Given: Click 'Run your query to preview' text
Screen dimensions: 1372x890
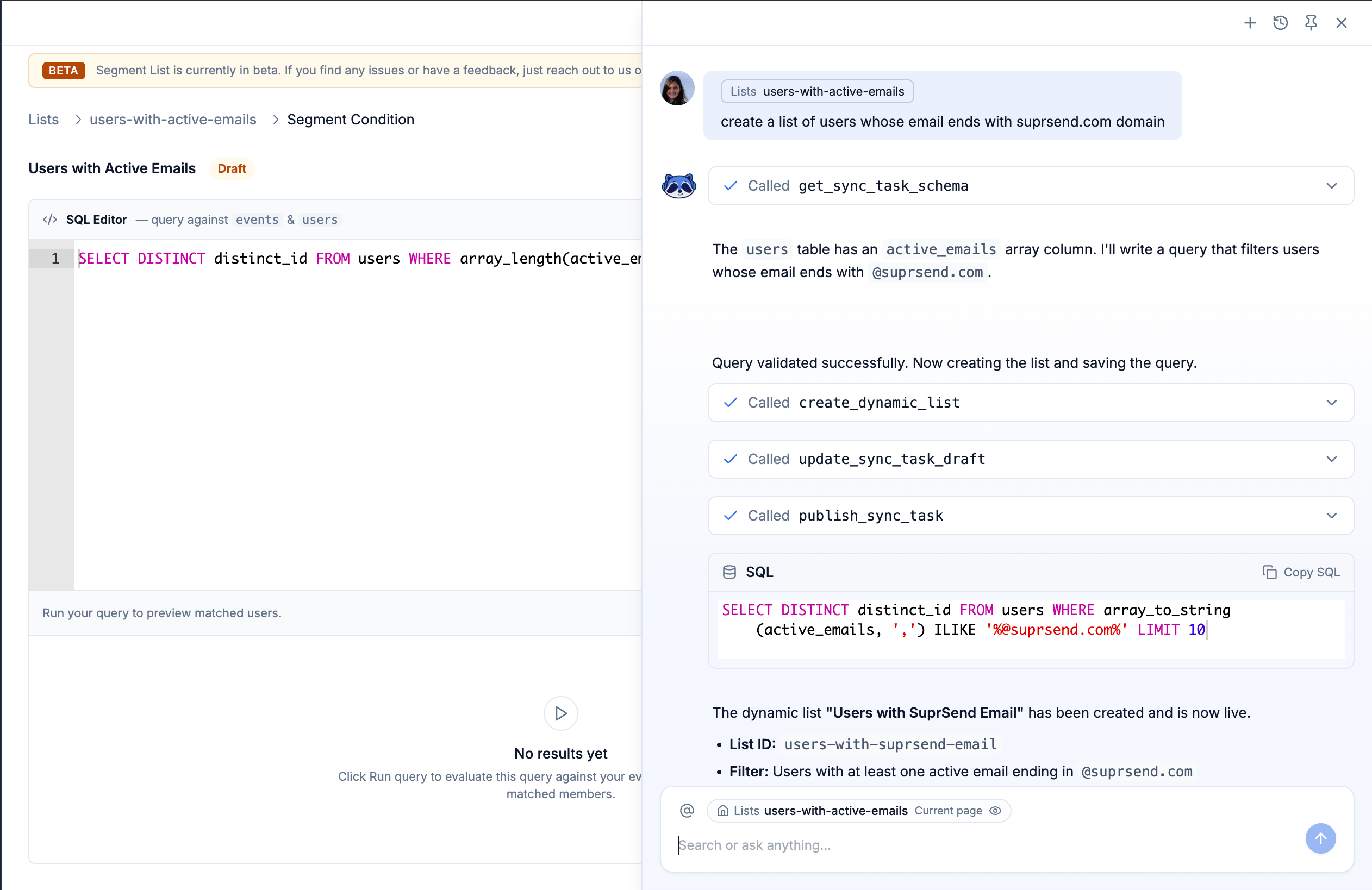Looking at the screenshot, I should click(x=162, y=613).
